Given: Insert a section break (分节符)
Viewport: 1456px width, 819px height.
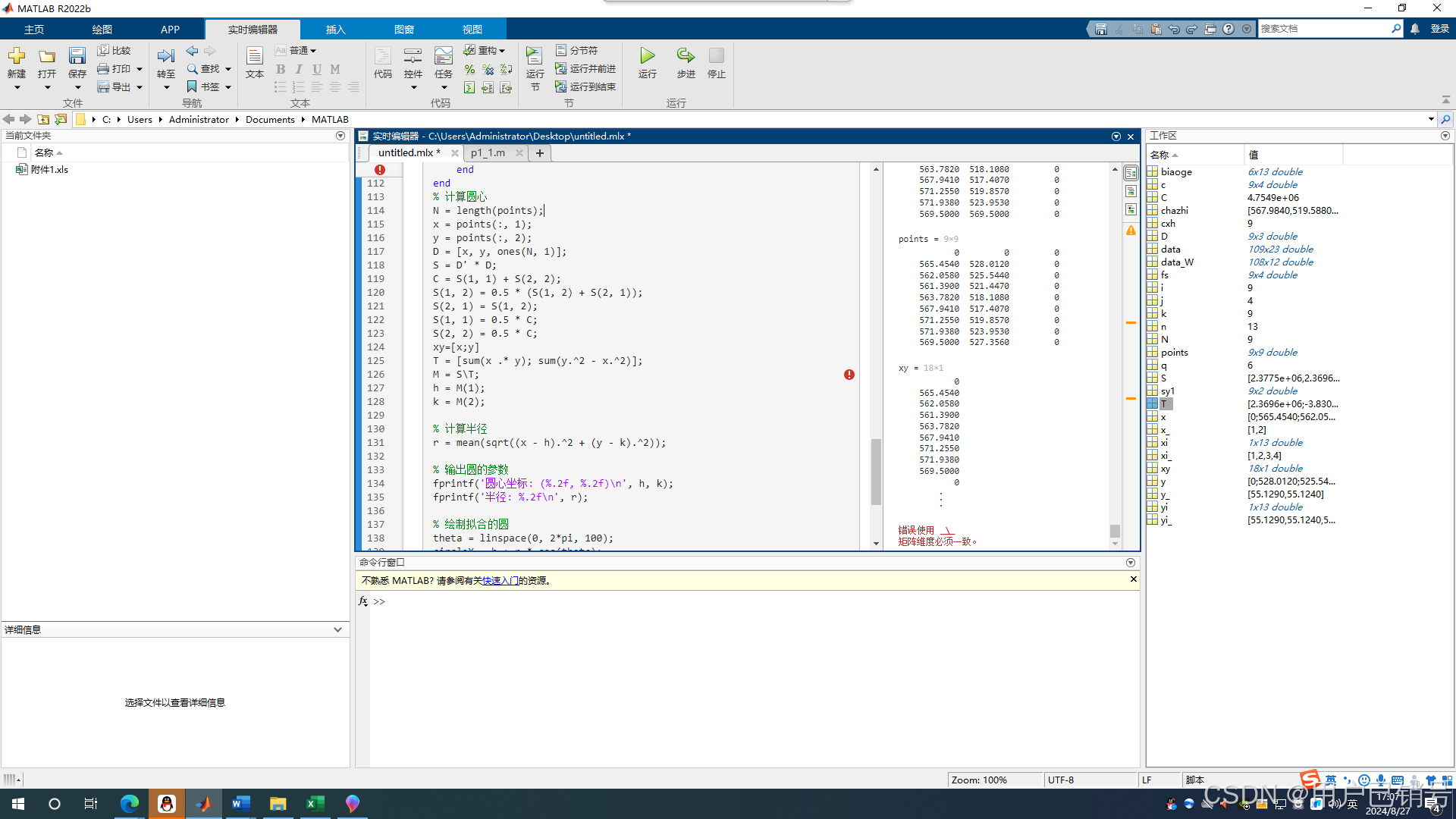Looking at the screenshot, I should tap(576, 50).
